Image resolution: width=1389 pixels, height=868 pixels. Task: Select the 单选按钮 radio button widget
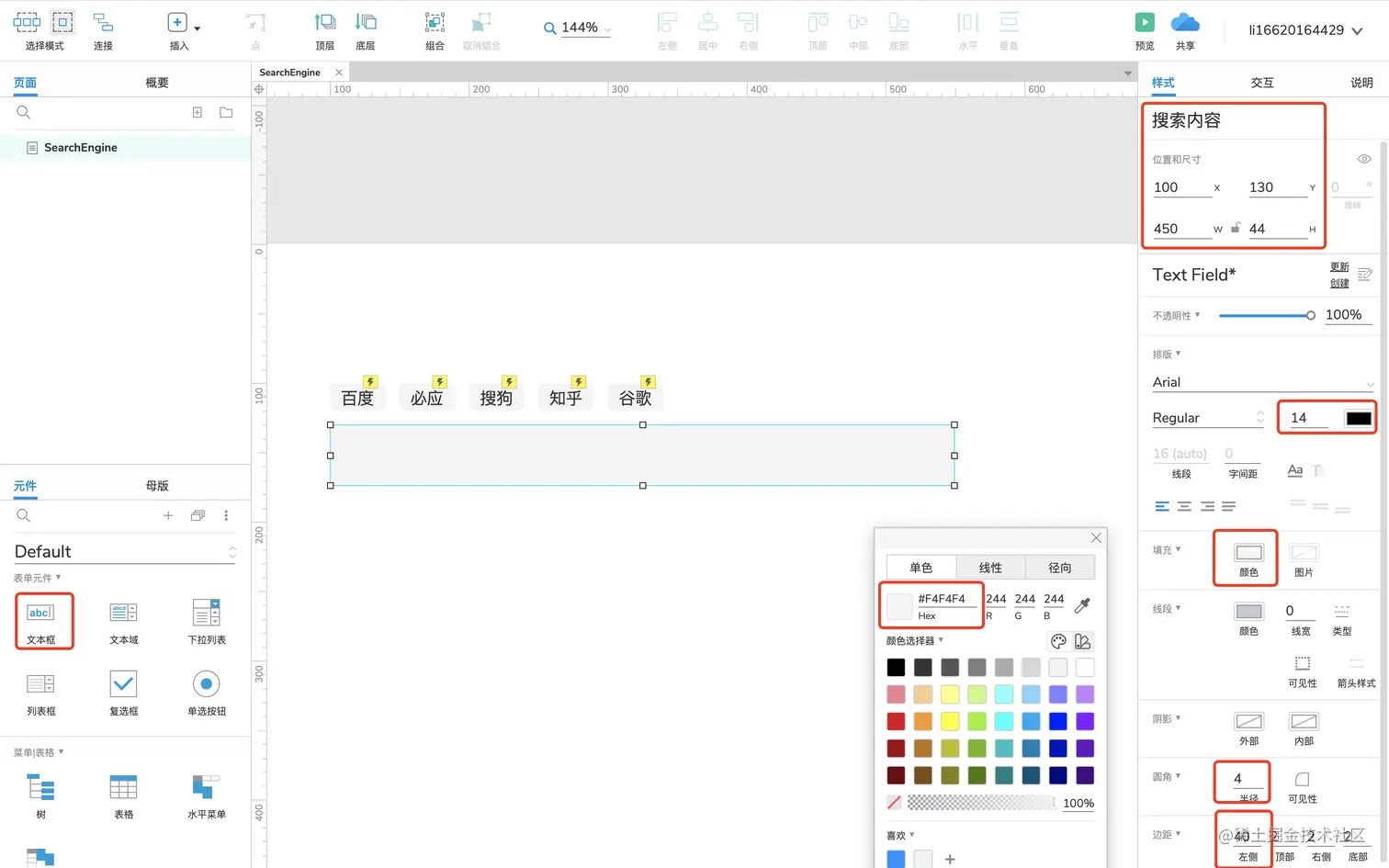click(x=207, y=693)
